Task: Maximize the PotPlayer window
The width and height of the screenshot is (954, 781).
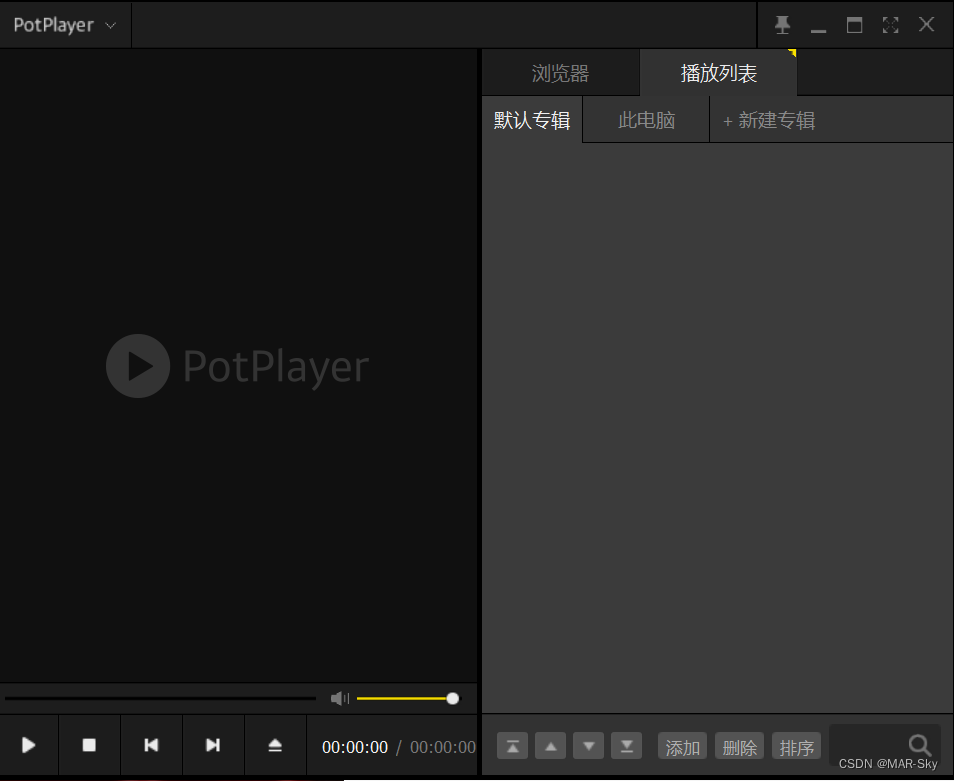Action: point(854,25)
